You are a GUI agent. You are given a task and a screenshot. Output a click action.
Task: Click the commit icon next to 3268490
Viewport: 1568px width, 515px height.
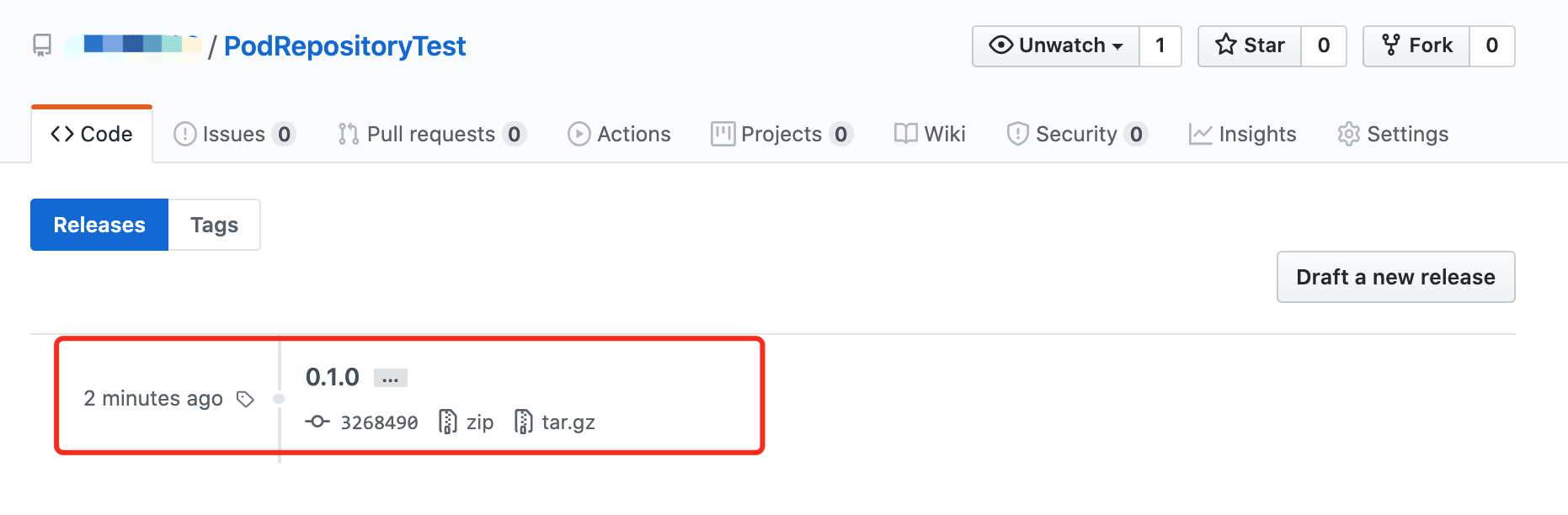317,422
